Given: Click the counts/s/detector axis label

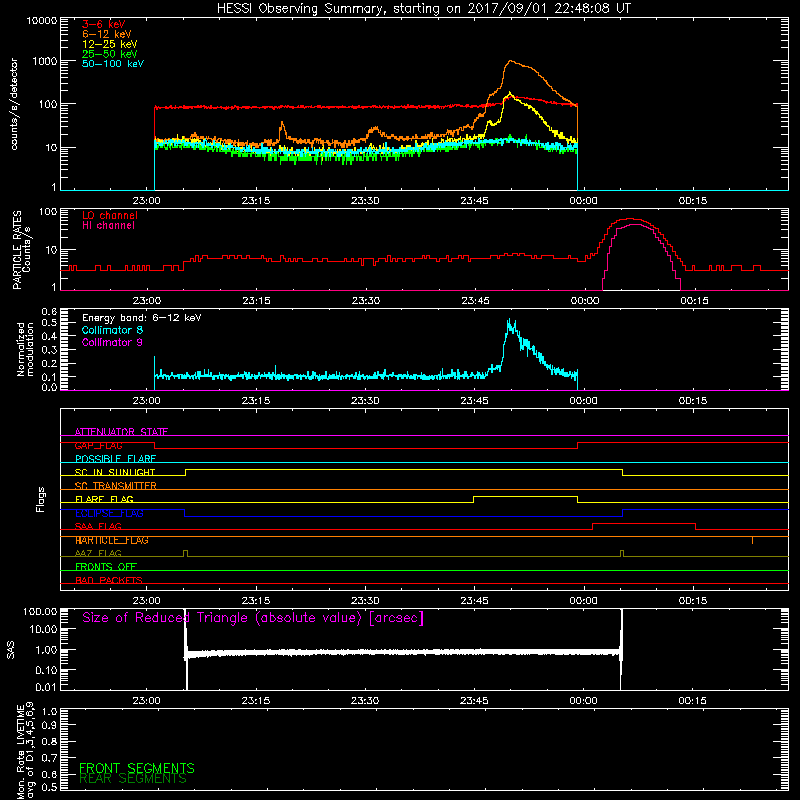Looking at the screenshot, I should [14, 104].
